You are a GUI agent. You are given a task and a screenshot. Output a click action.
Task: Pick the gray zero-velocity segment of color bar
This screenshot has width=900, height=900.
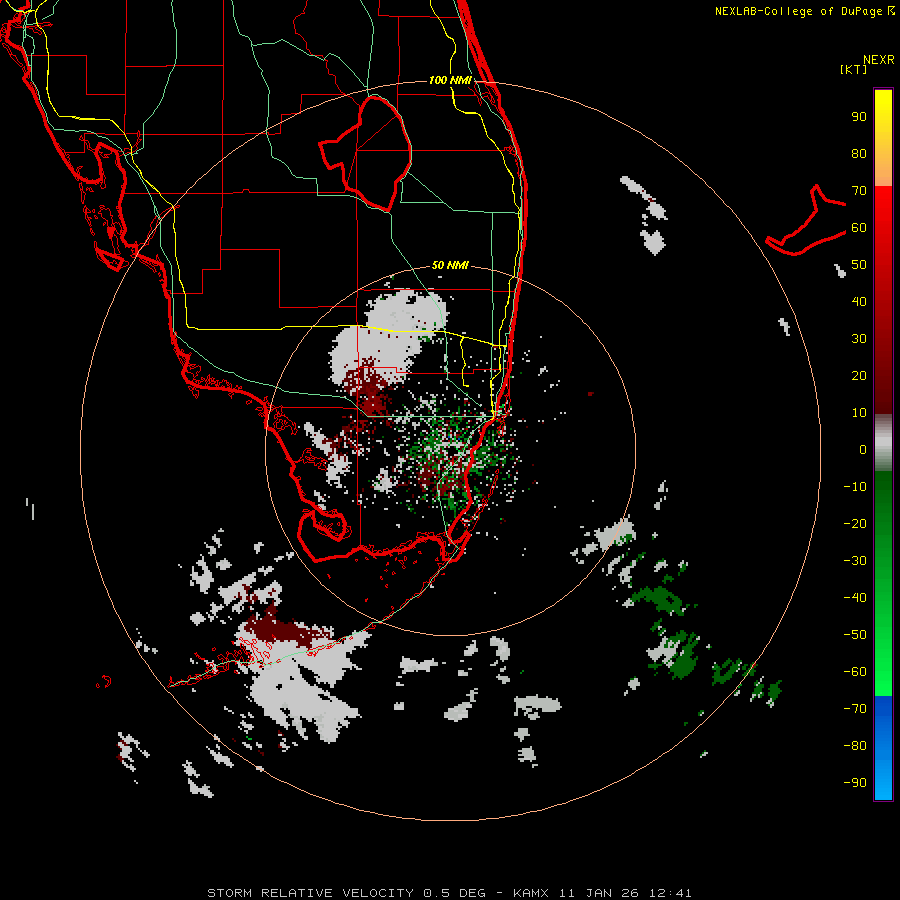point(883,443)
